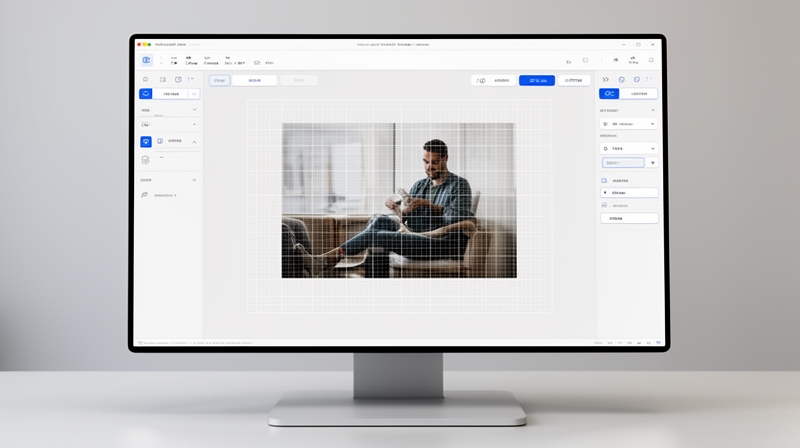Screen dimensions: 800x448
Task: Click the magic wand icon atop right panel
Action: 606,80
